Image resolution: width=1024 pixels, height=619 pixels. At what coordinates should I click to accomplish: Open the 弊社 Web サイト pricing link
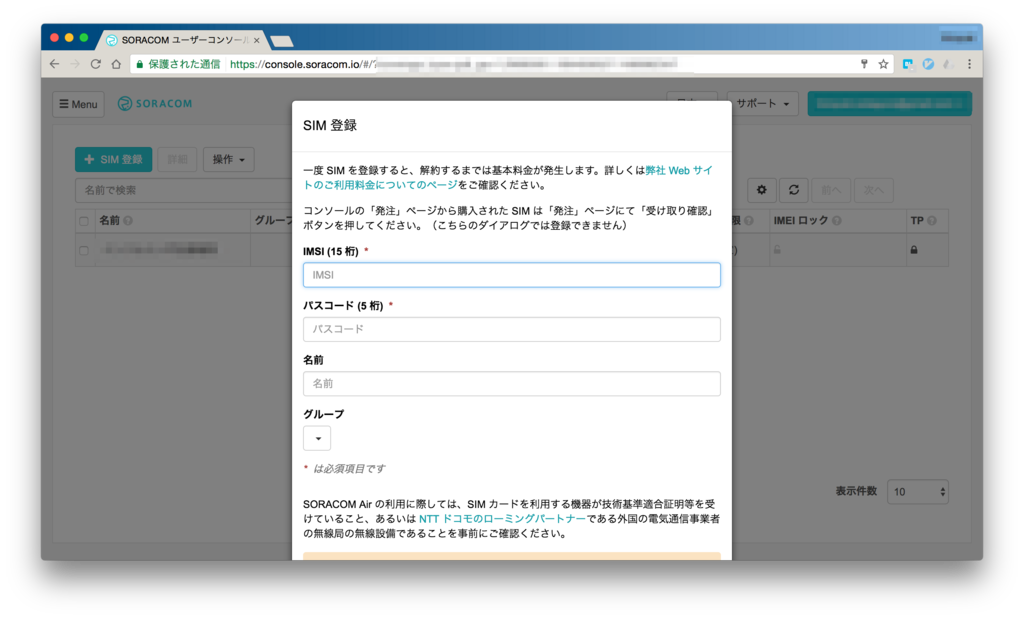tap(679, 170)
